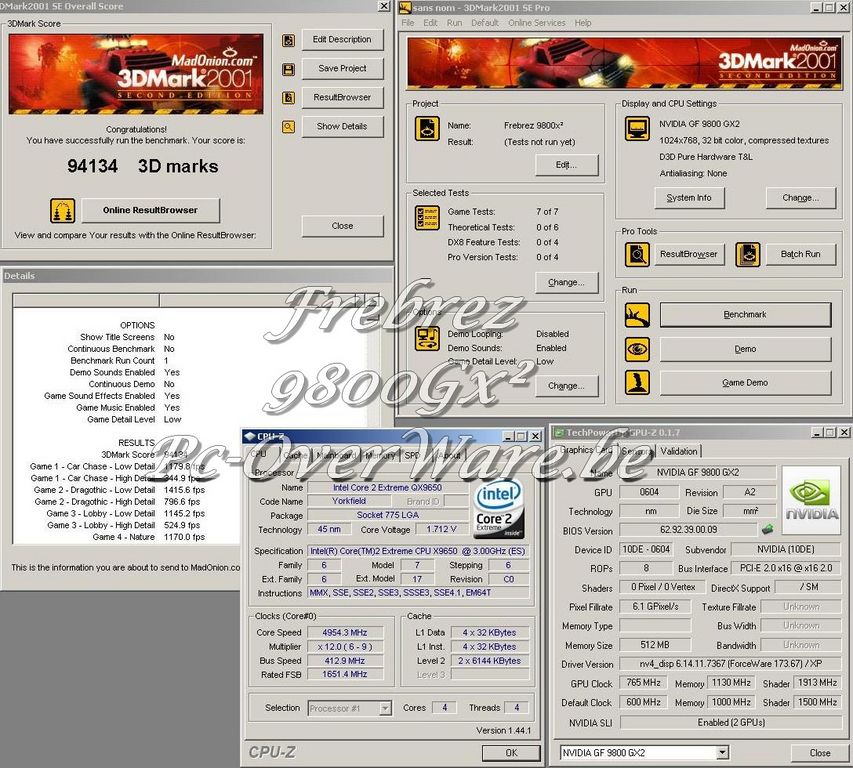The image size is (853, 768).
Task: Click the Project icon beside Name field
Action: coord(427,129)
